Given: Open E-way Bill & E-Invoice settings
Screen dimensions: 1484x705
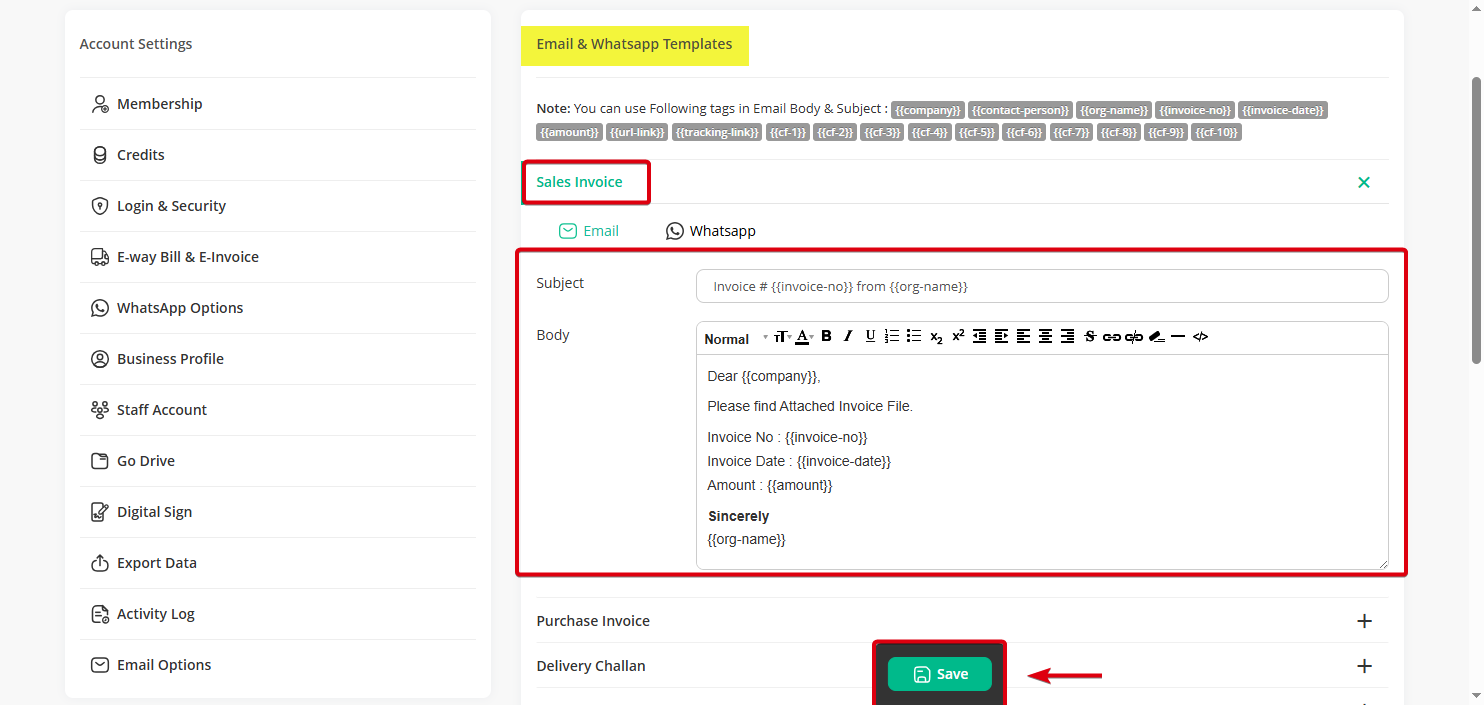Looking at the screenshot, I should tap(278, 257).
